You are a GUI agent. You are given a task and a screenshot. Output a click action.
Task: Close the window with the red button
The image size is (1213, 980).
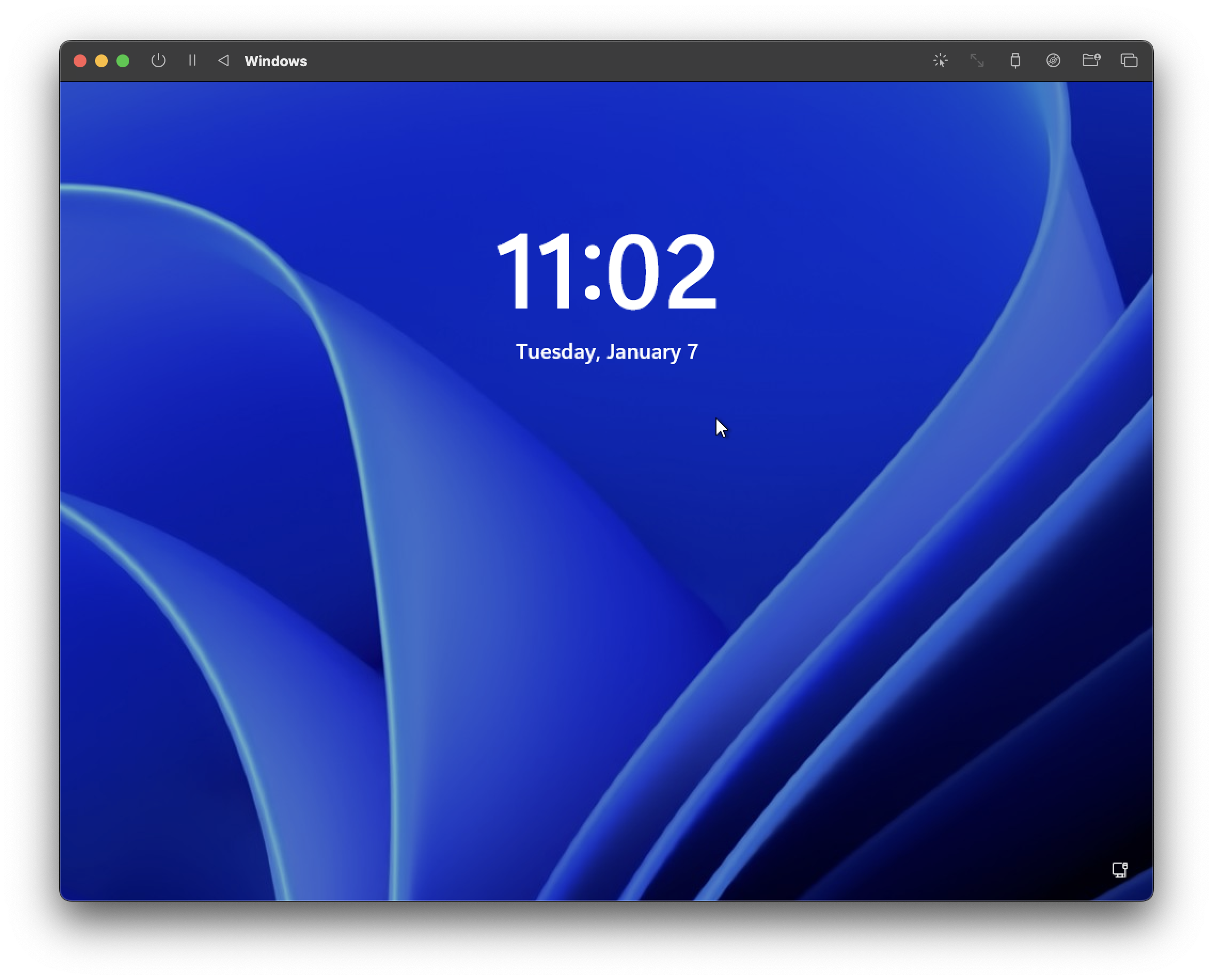80,61
